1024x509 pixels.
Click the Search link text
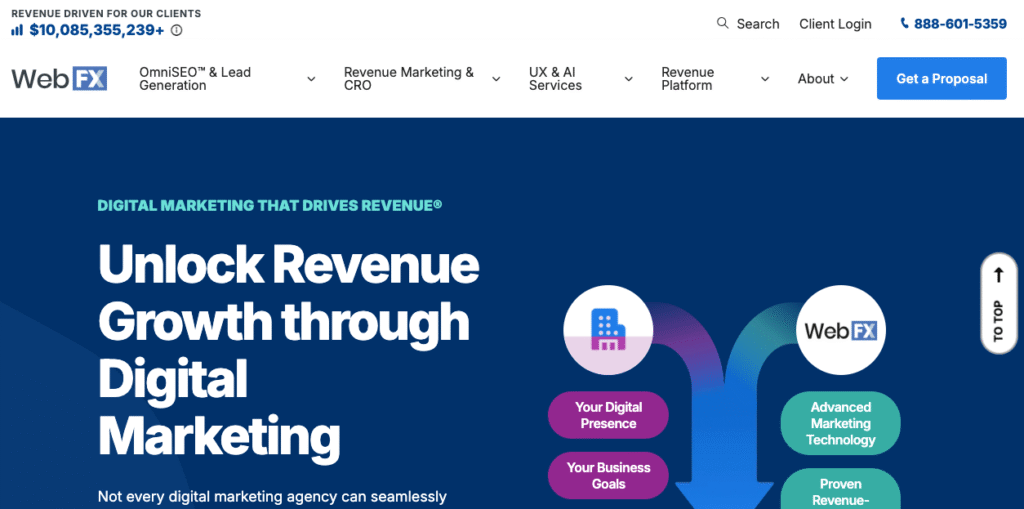(x=758, y=24)
